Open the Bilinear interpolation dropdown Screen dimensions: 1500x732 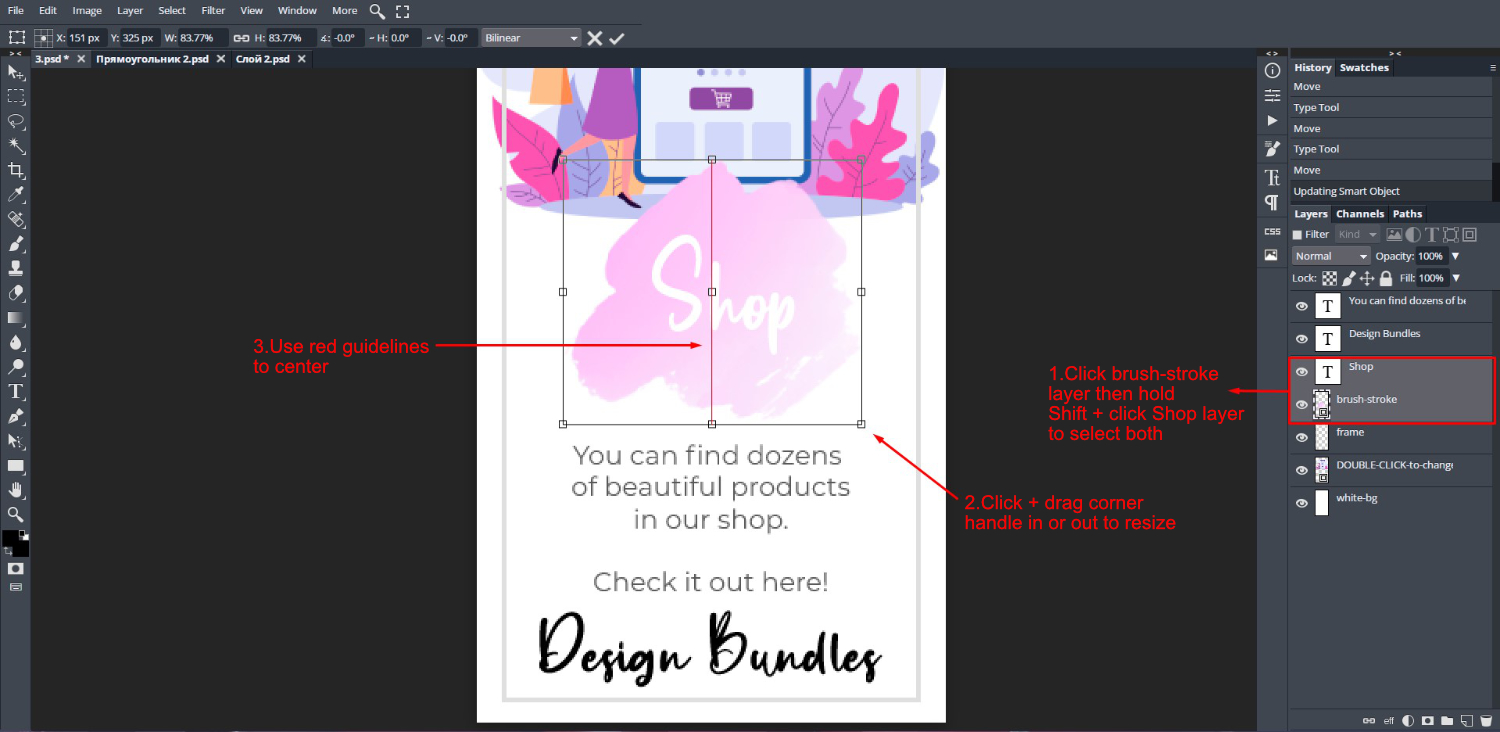coord(531,38)
